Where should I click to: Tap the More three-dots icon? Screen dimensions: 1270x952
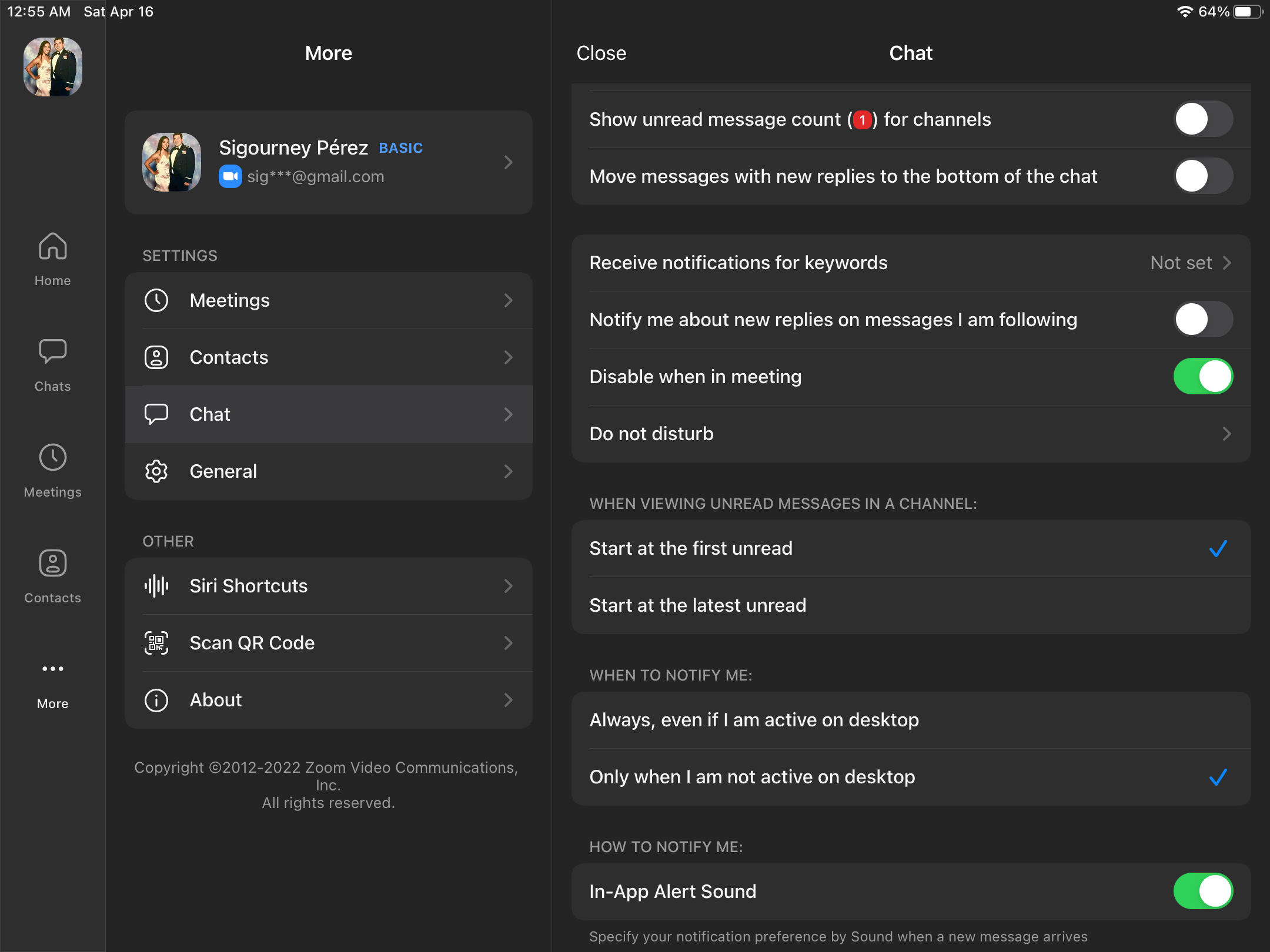[53, 669]
